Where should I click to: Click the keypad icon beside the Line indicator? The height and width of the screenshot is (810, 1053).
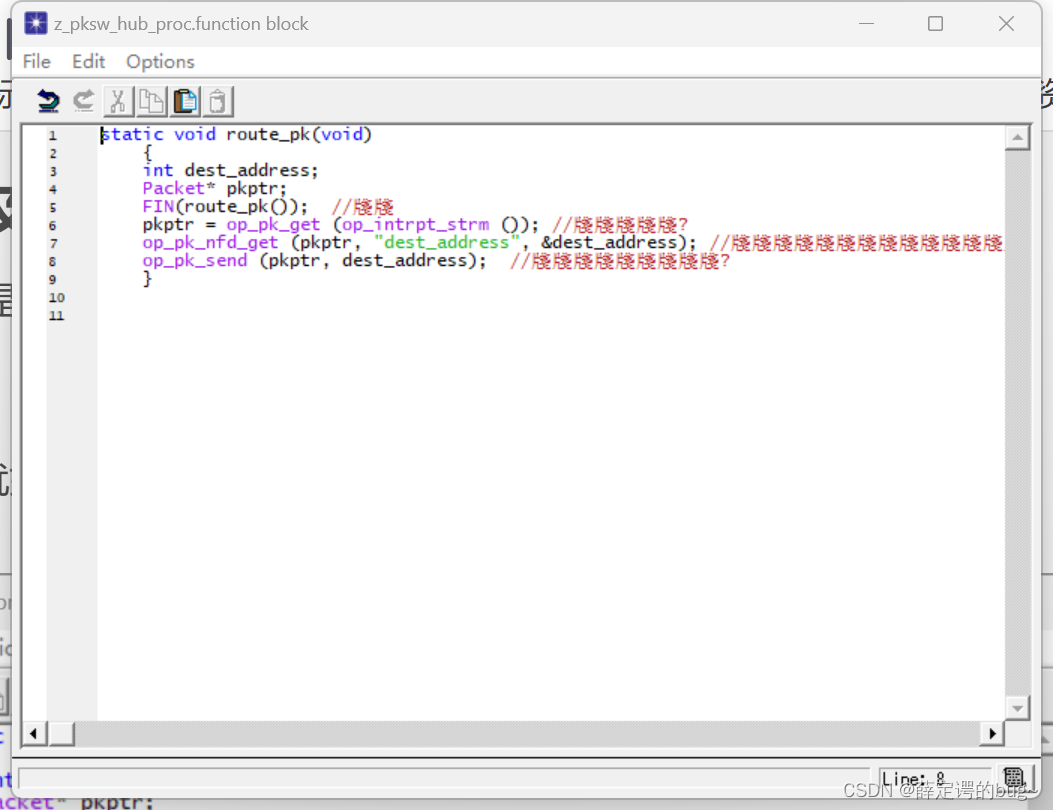(x=1015, y=777)
